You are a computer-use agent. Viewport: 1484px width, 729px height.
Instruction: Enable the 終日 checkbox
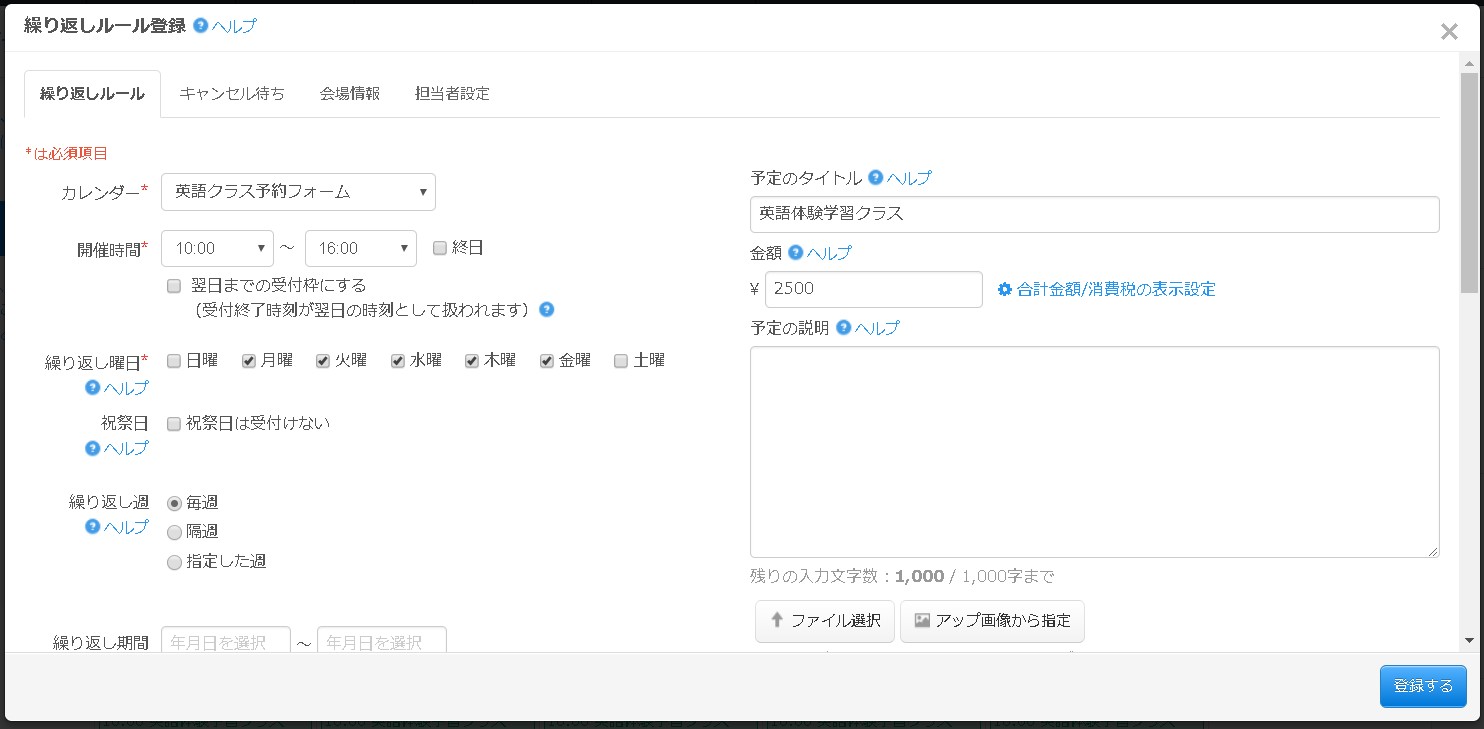coord(440,247)
